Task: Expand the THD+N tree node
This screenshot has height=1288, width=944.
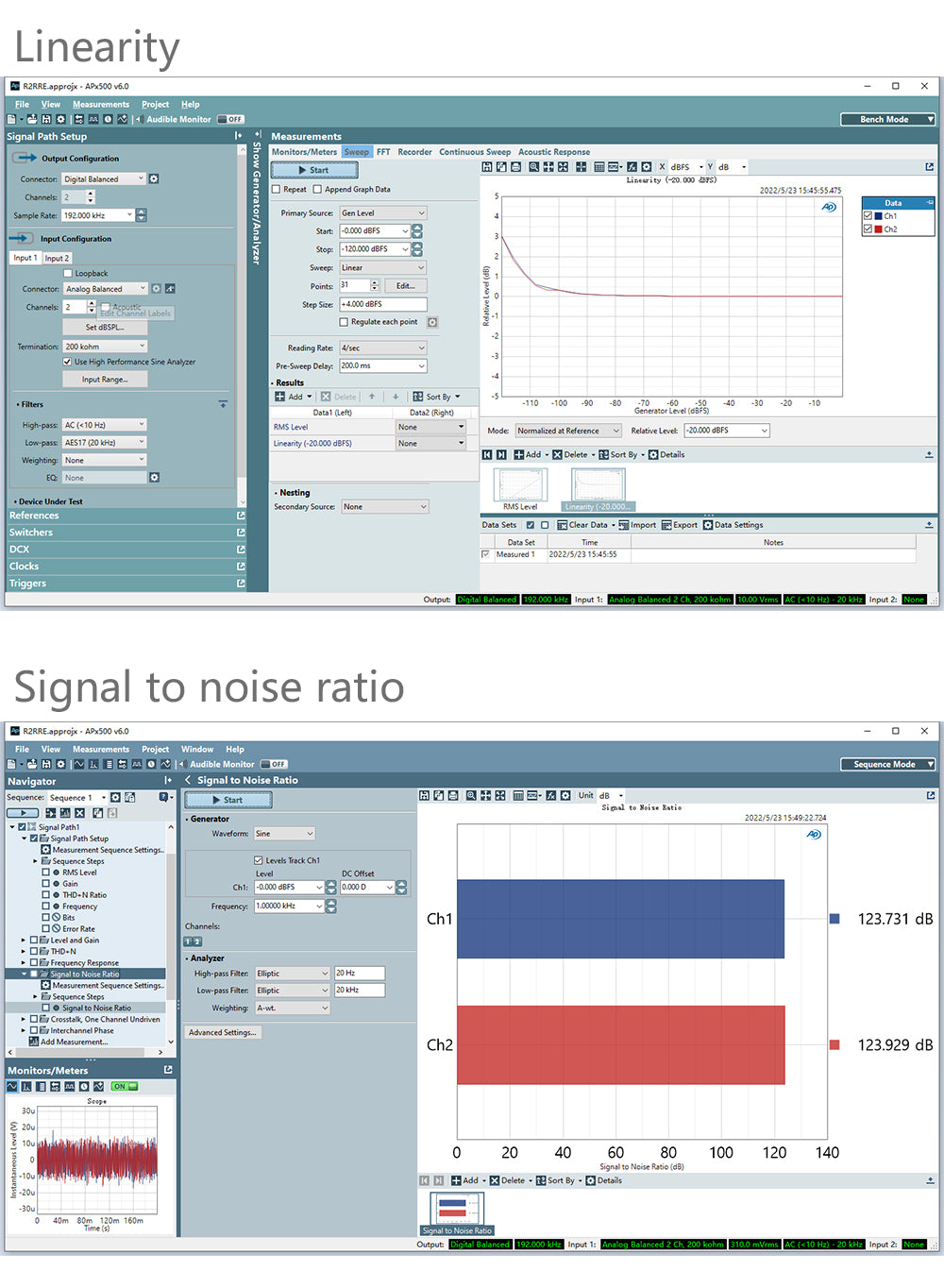Action: pyautogui.click(x=24, y=951)
